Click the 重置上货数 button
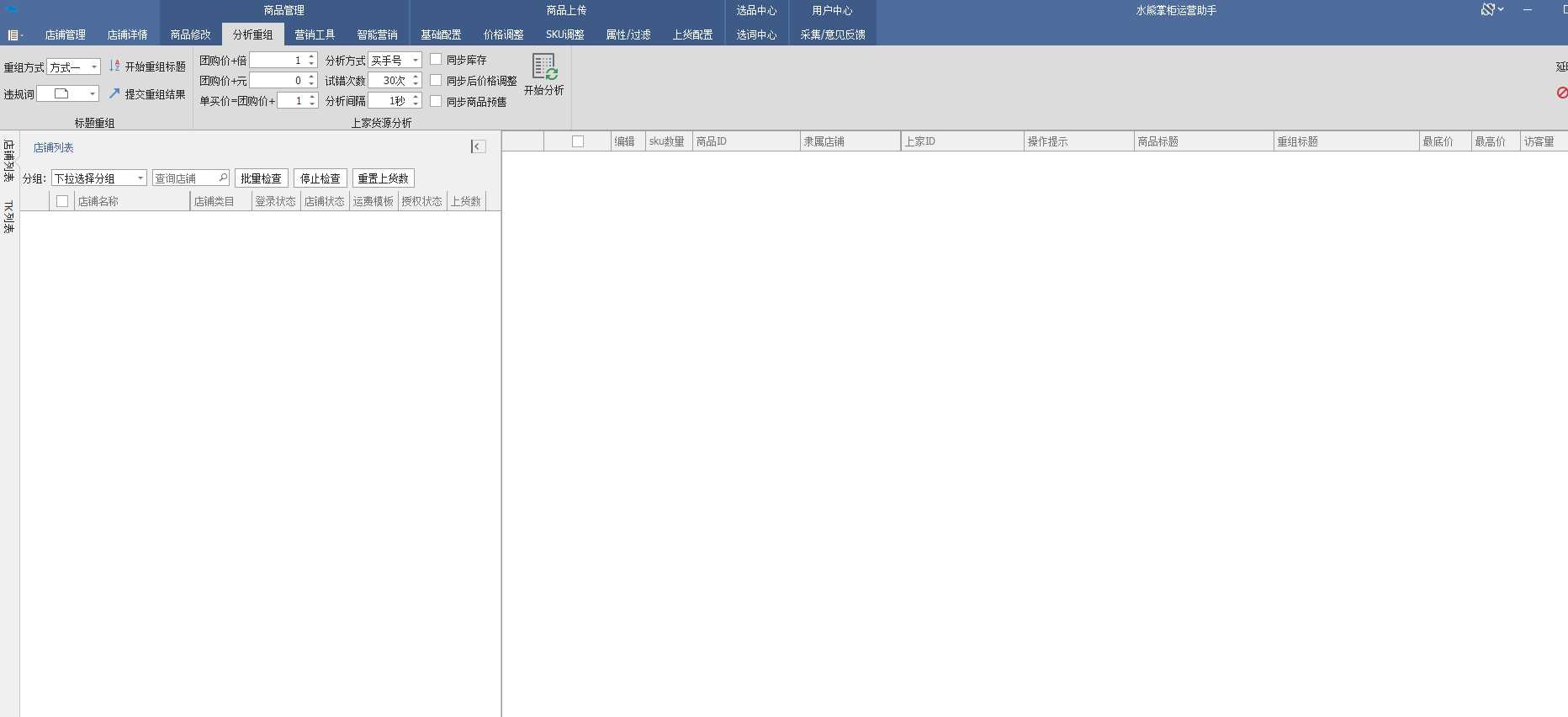 [383, 178]
